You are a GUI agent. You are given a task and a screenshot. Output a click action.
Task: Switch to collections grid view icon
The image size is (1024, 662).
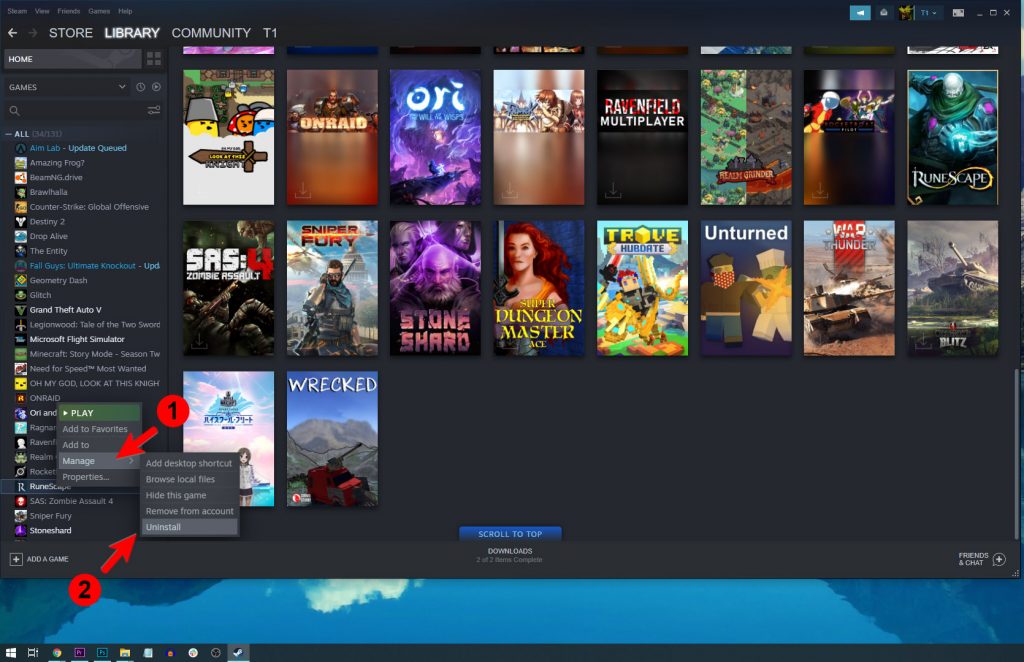pyautogui.click(x=153, y=59)
